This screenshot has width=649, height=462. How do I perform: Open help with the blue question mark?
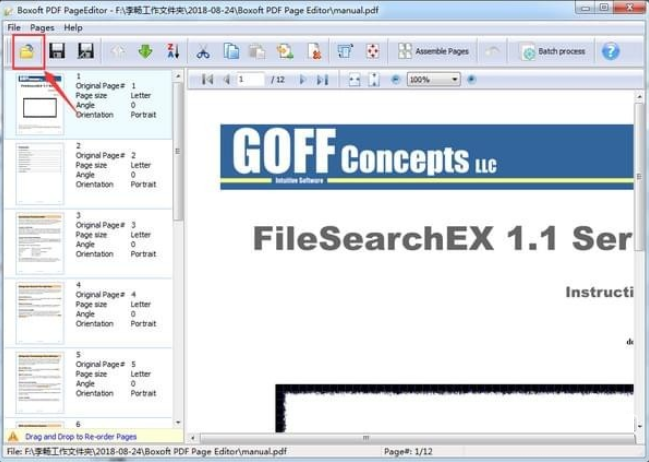coord(611,51)
